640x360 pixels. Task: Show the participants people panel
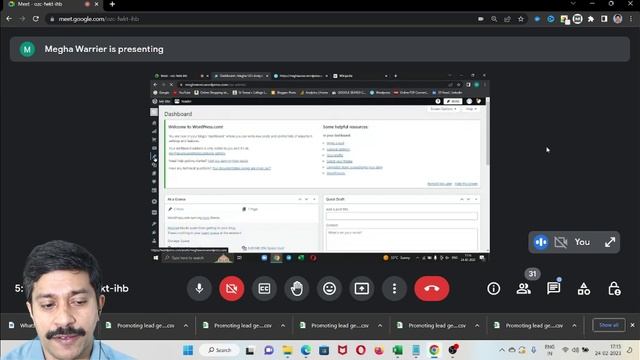(x=524, y=289)
